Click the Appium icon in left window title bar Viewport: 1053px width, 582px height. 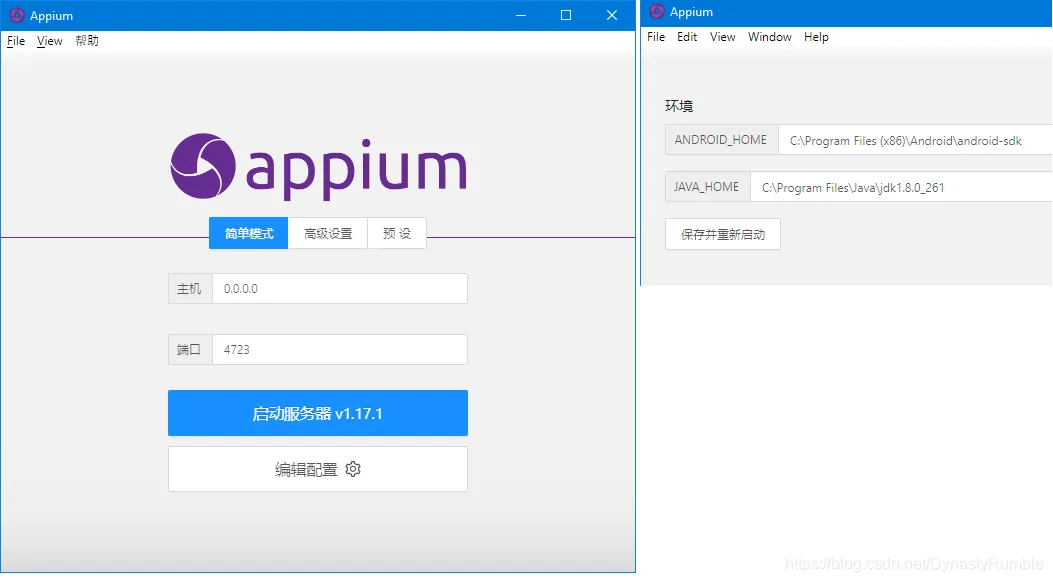pyautogui.click(x=17, y=15)
